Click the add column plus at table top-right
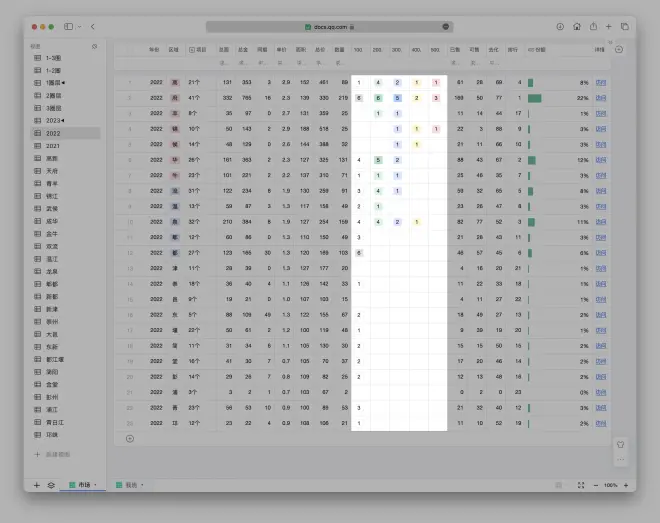The width and height of the screenshot is (660, 523). [x=619, y=49]
